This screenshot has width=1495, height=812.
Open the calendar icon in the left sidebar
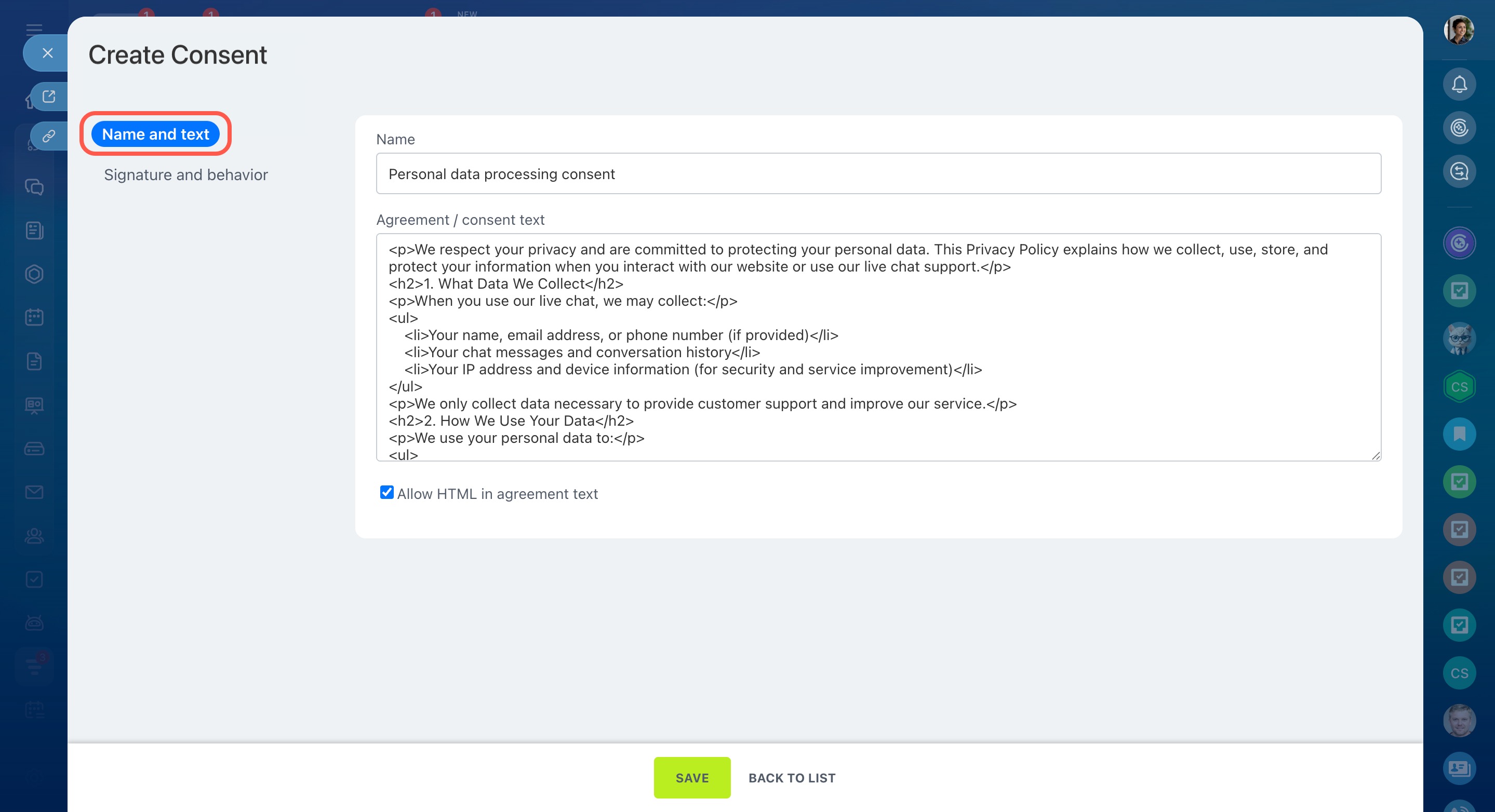coord(34,317)
